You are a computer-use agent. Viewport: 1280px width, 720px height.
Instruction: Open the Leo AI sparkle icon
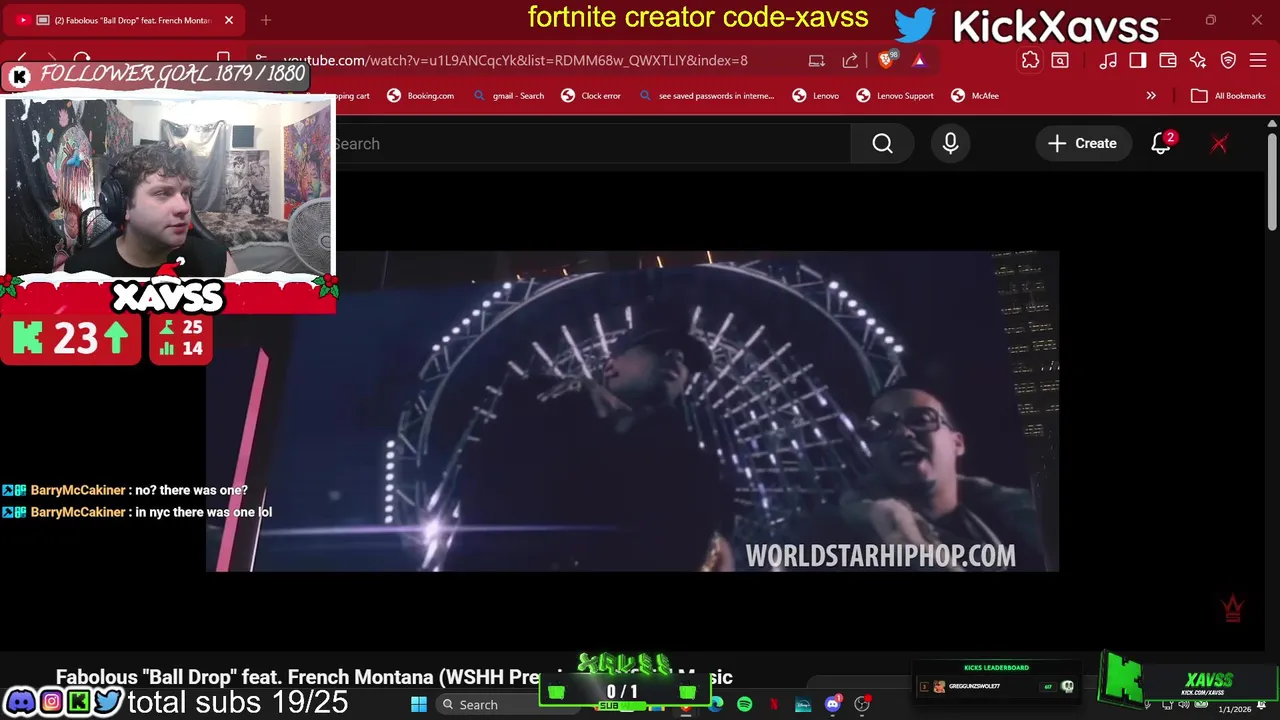(x=1198, y=60)
